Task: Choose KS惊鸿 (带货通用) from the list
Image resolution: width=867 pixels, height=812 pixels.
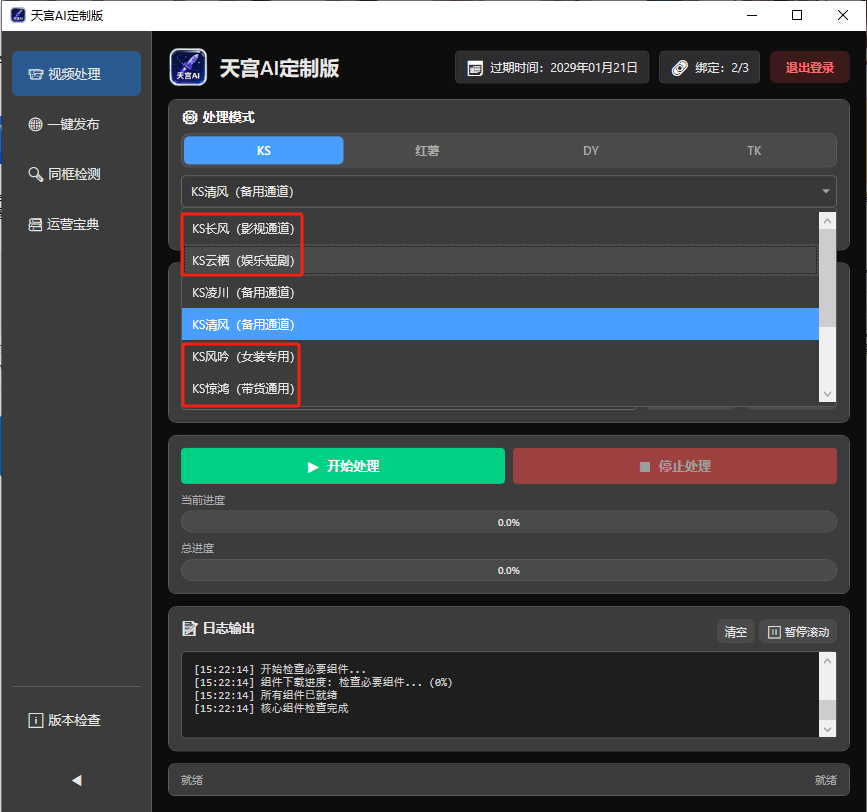Action: click(500, 389)
